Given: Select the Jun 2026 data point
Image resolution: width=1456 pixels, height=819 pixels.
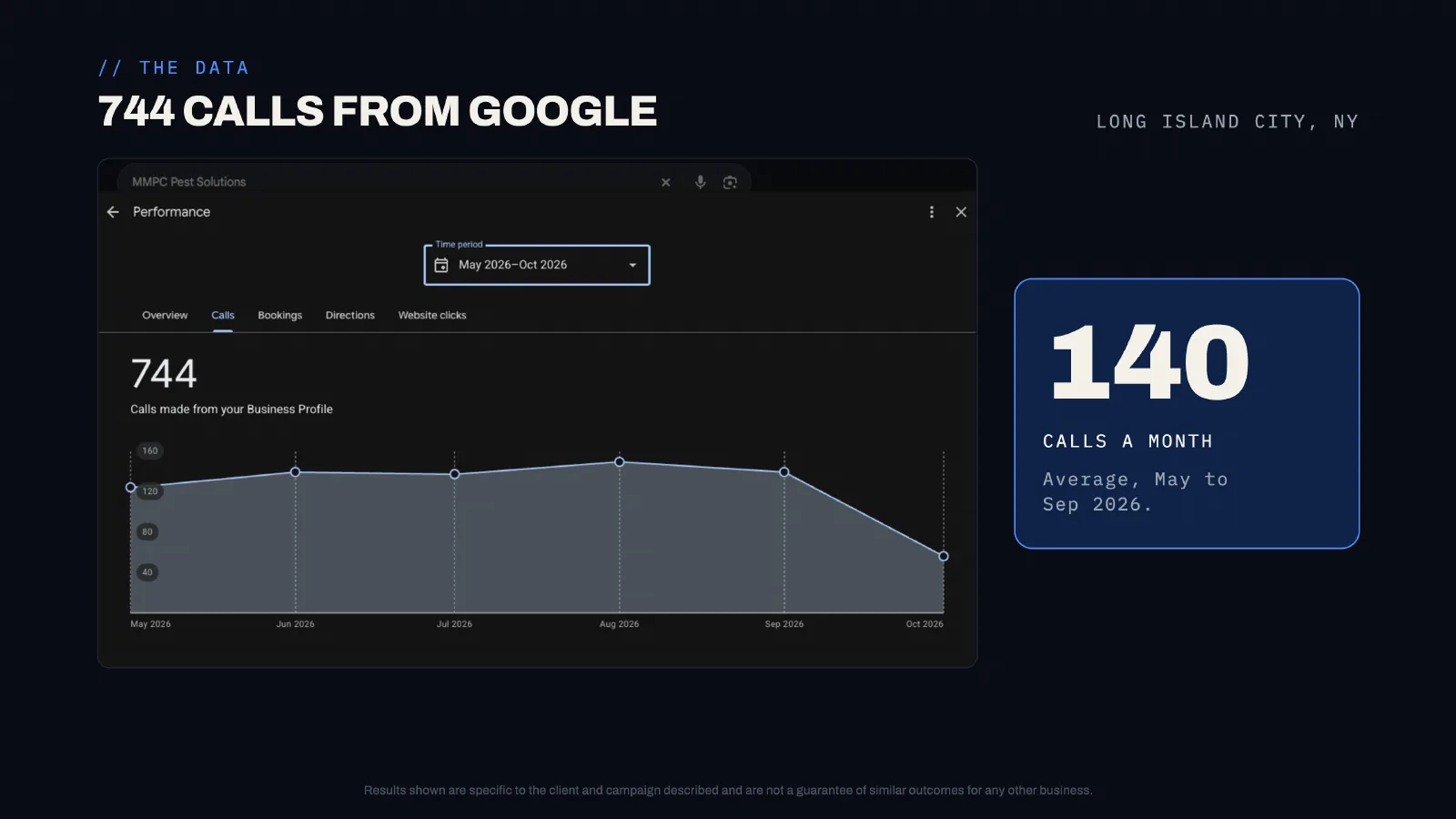Looking at the screenshot, I should [295, 472].
